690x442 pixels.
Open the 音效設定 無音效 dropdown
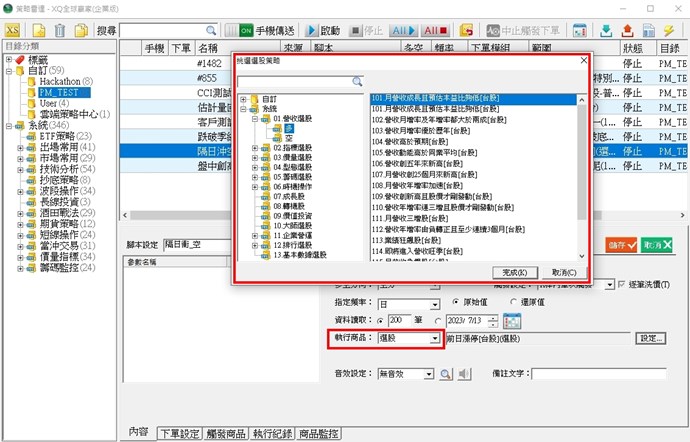(429, 374)
